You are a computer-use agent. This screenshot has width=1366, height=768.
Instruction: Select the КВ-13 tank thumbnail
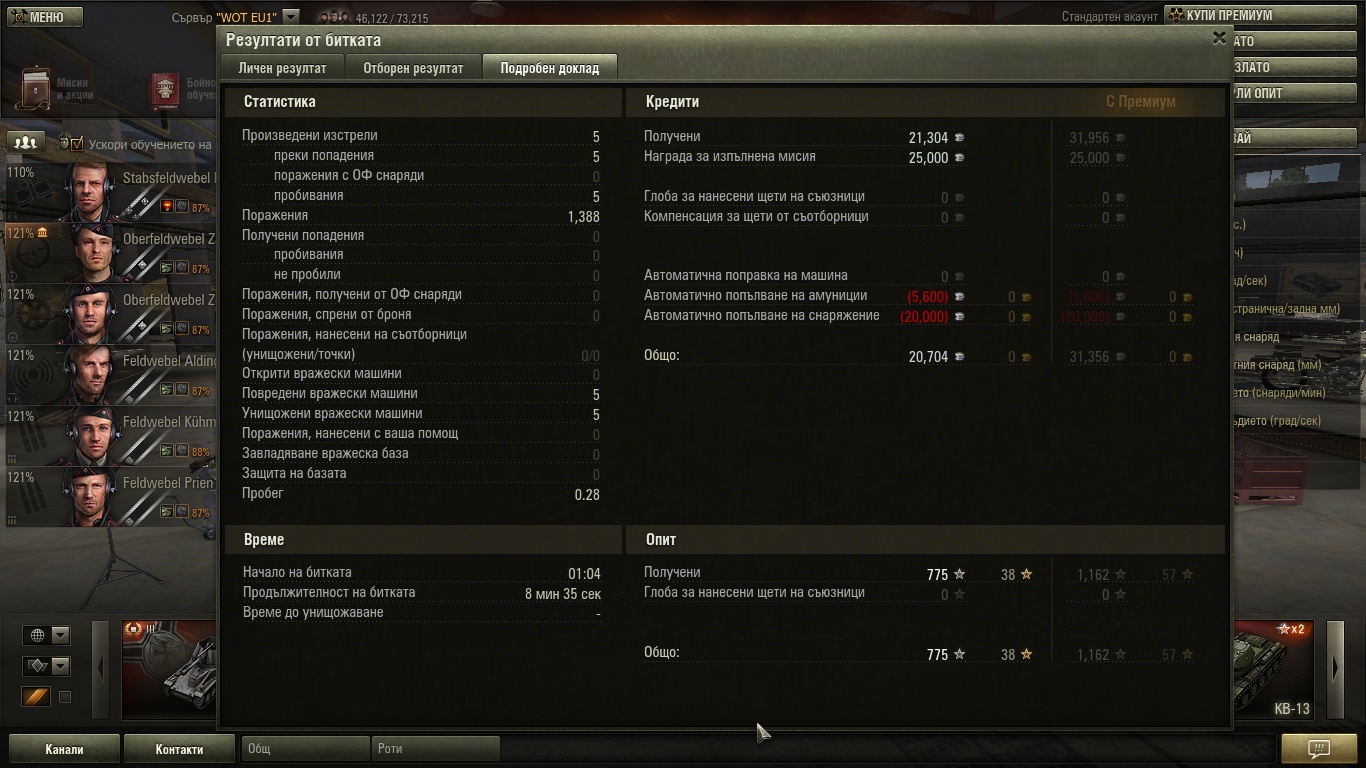click(x=1276, y=670)
